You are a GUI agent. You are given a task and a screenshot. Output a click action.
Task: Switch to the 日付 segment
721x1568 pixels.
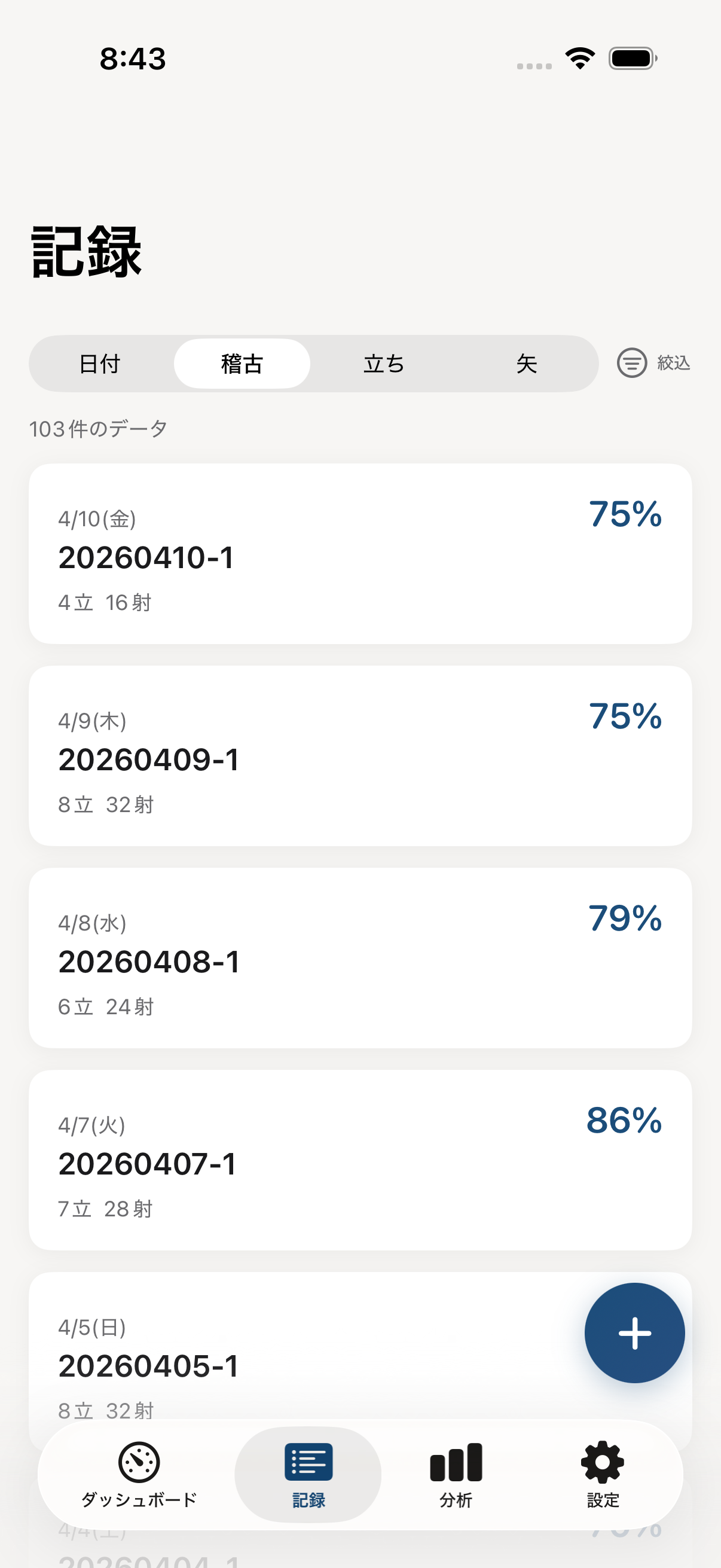(x=100, y=364)
